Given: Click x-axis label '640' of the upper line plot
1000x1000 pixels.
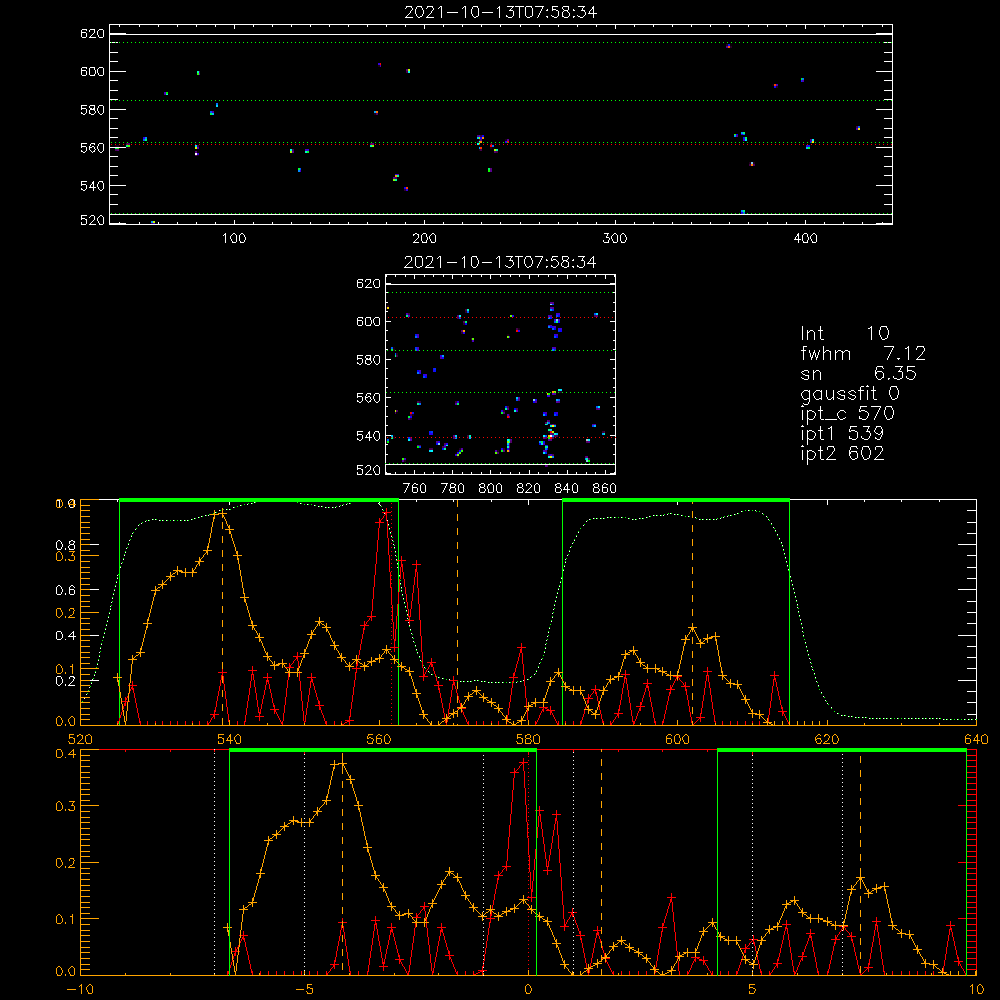Looking at the screenshot, I should click(976, 740).
